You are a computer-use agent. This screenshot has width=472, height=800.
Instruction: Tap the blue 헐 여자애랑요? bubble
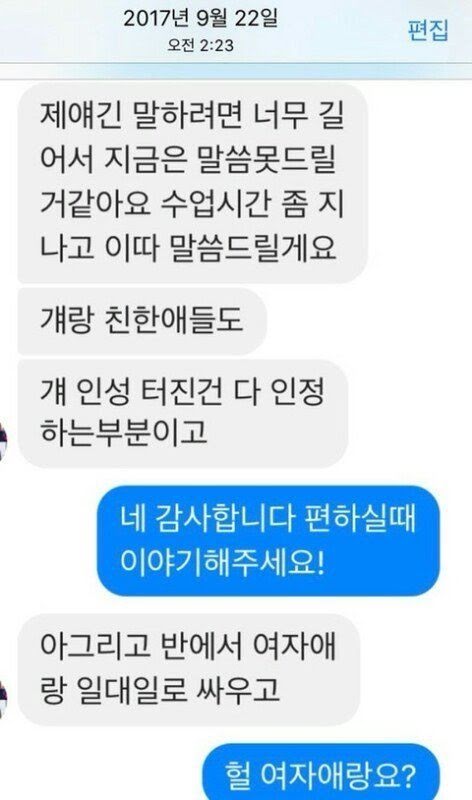[x=321, y=772]
